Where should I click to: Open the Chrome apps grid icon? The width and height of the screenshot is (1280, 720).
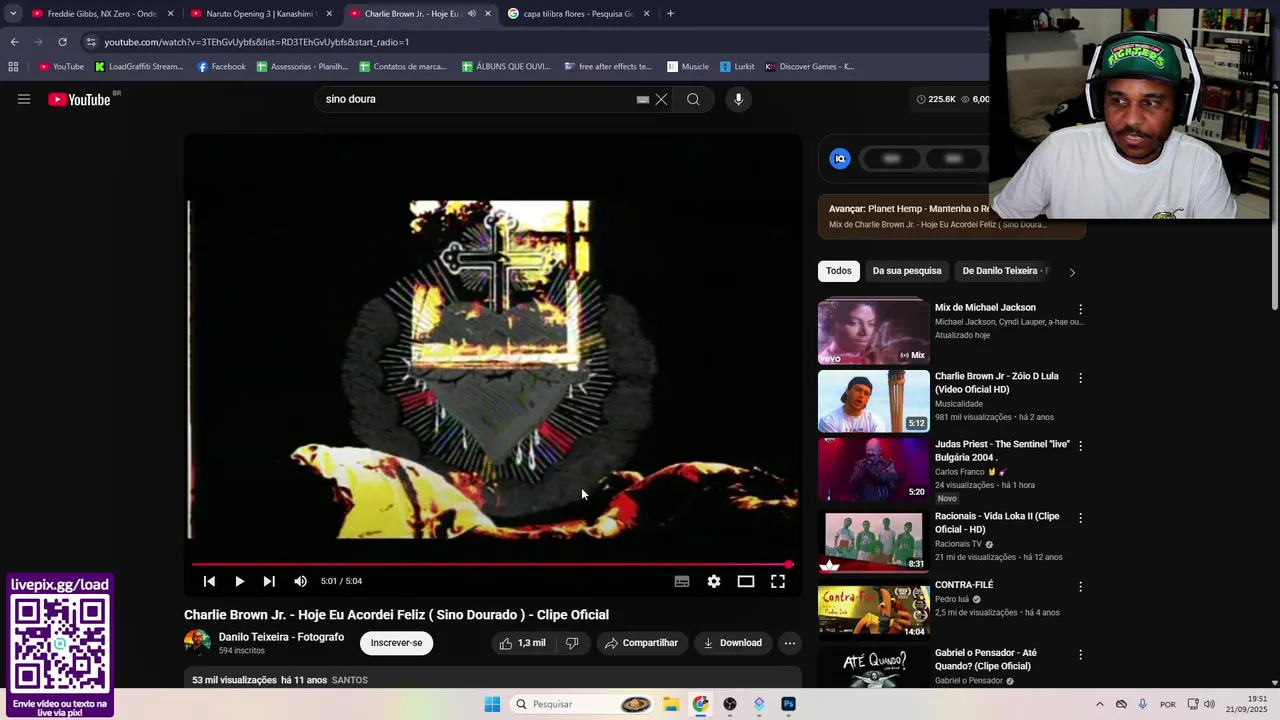coord(13,67)
